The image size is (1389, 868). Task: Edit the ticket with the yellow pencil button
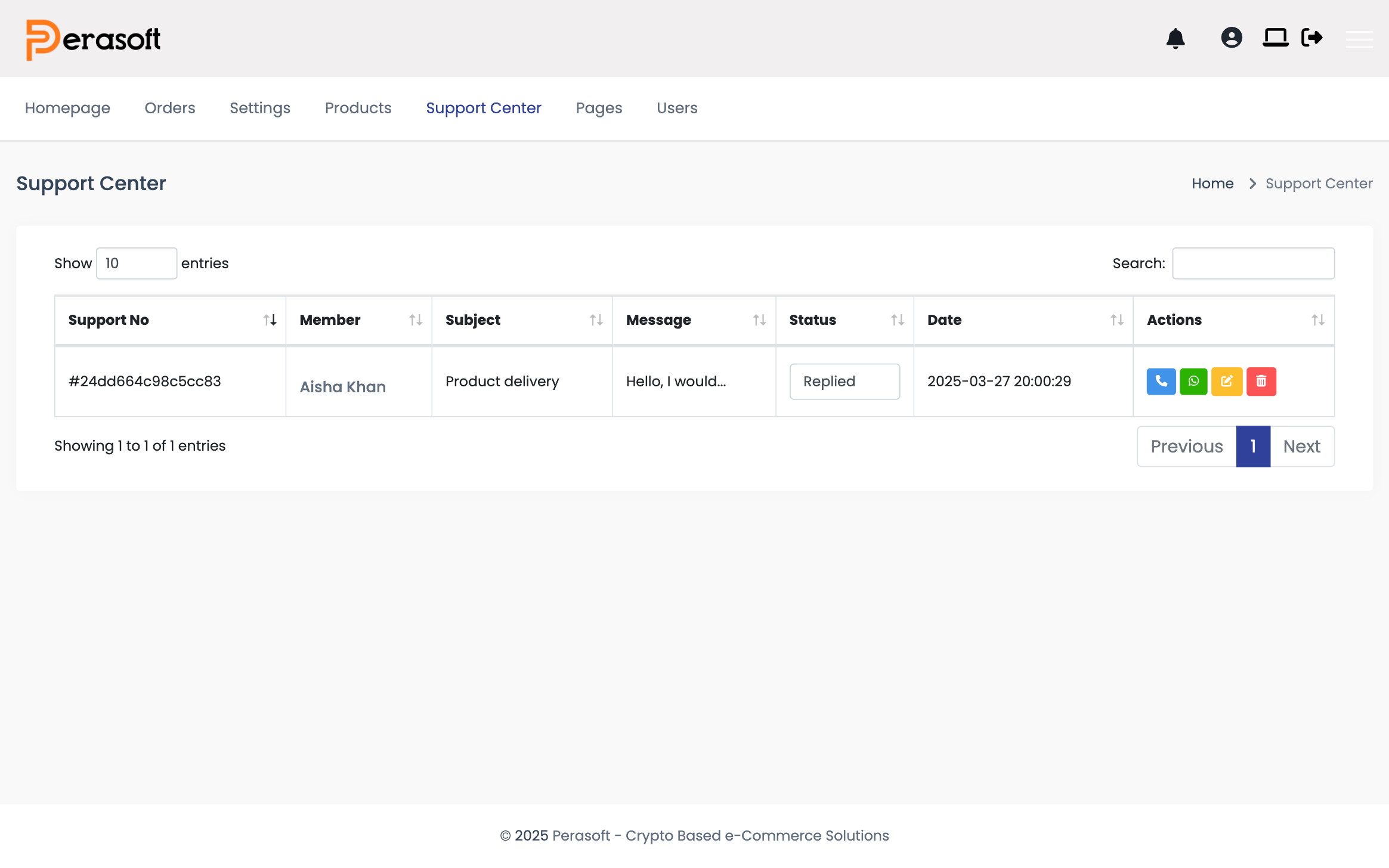click(1227, 382)
